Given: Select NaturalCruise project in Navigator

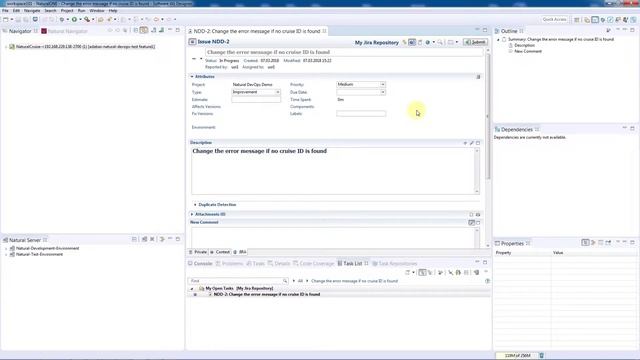Looking at the screenshot, I should [x=85, y=47].
